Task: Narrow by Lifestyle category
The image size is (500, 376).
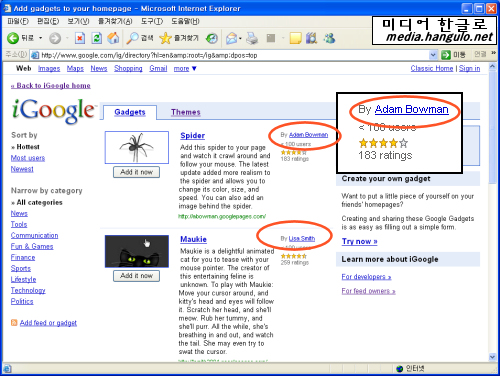Action: [x=23, y=279]
